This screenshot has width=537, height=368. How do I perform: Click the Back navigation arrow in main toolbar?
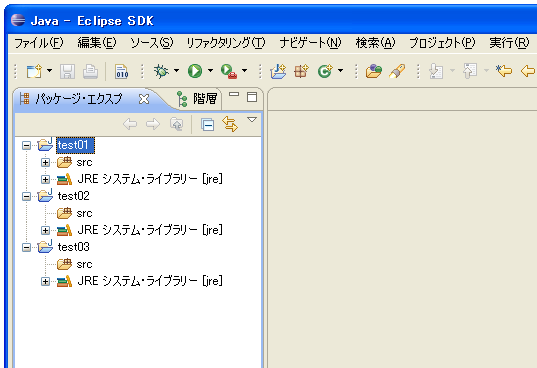pyautogui.click(x=528, y=71)
